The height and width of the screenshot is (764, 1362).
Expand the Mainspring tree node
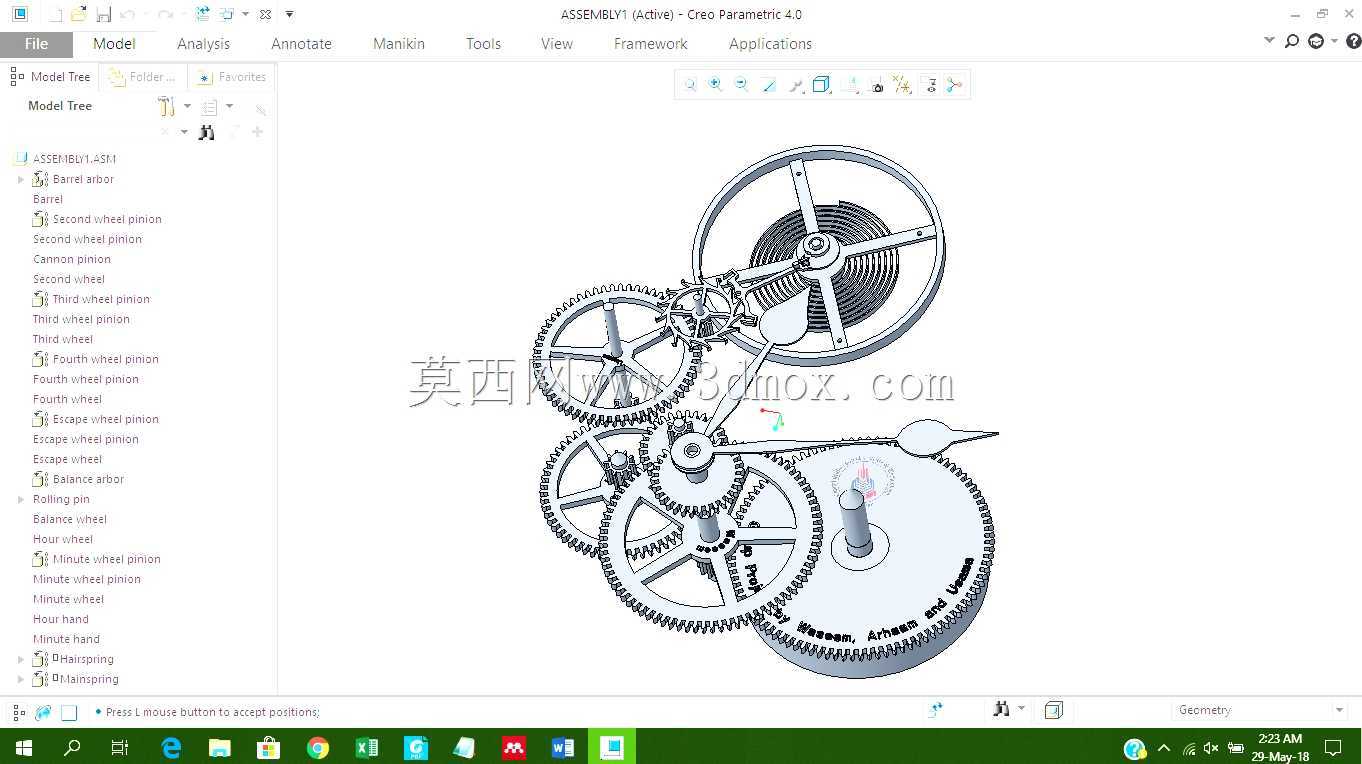(x=21, y=679)
